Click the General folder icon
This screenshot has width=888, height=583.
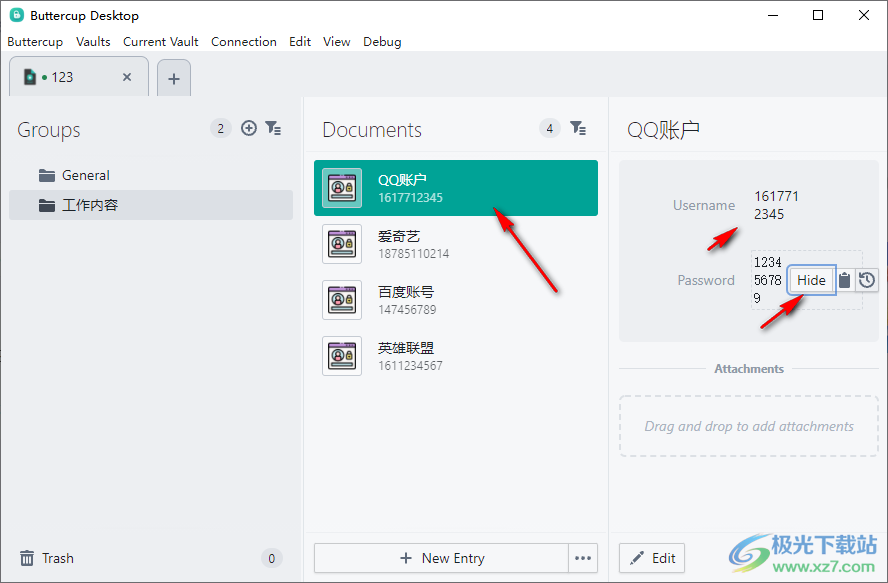(46, 176)
